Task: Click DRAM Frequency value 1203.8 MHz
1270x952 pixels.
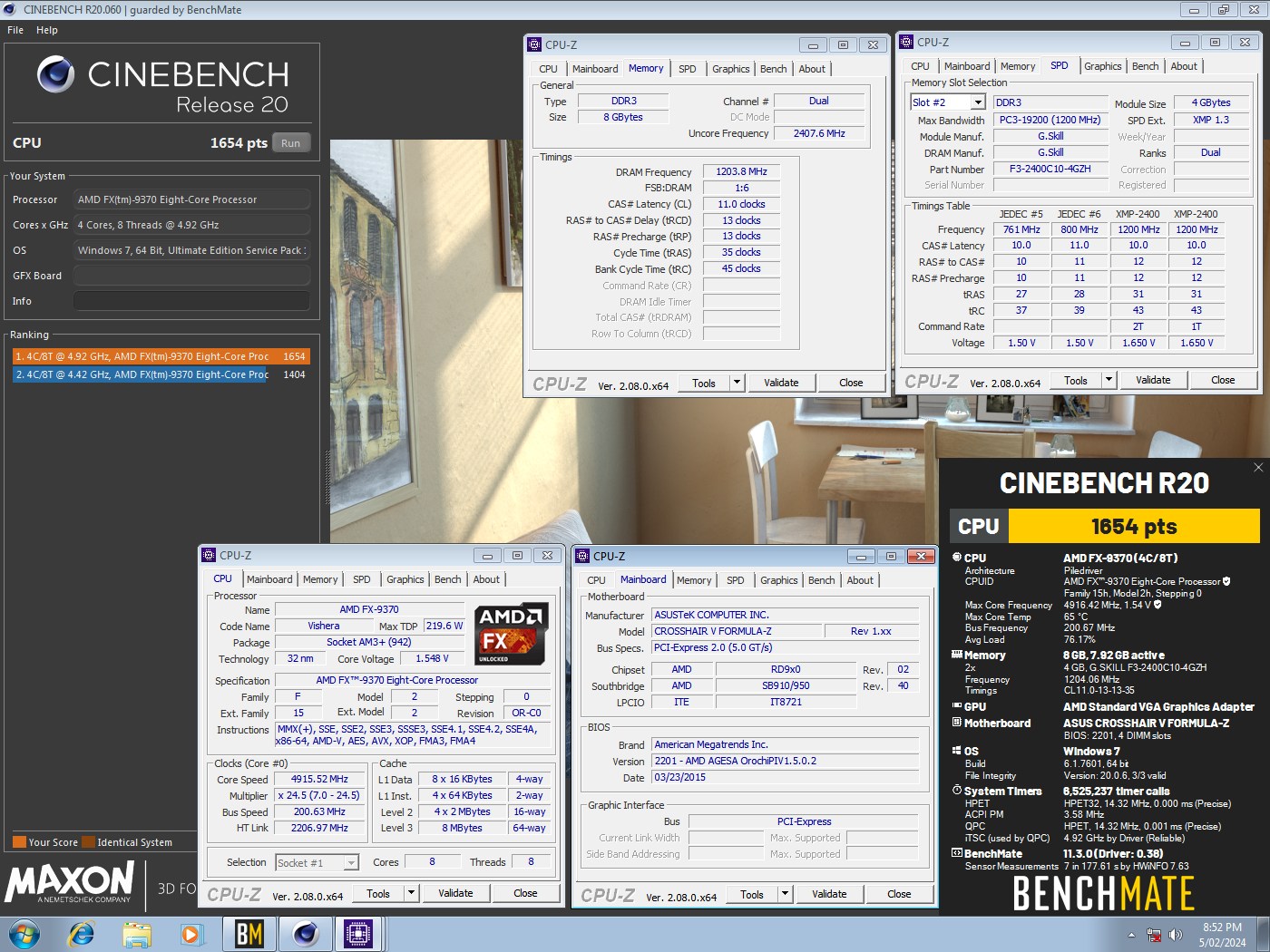Action: 741,171
